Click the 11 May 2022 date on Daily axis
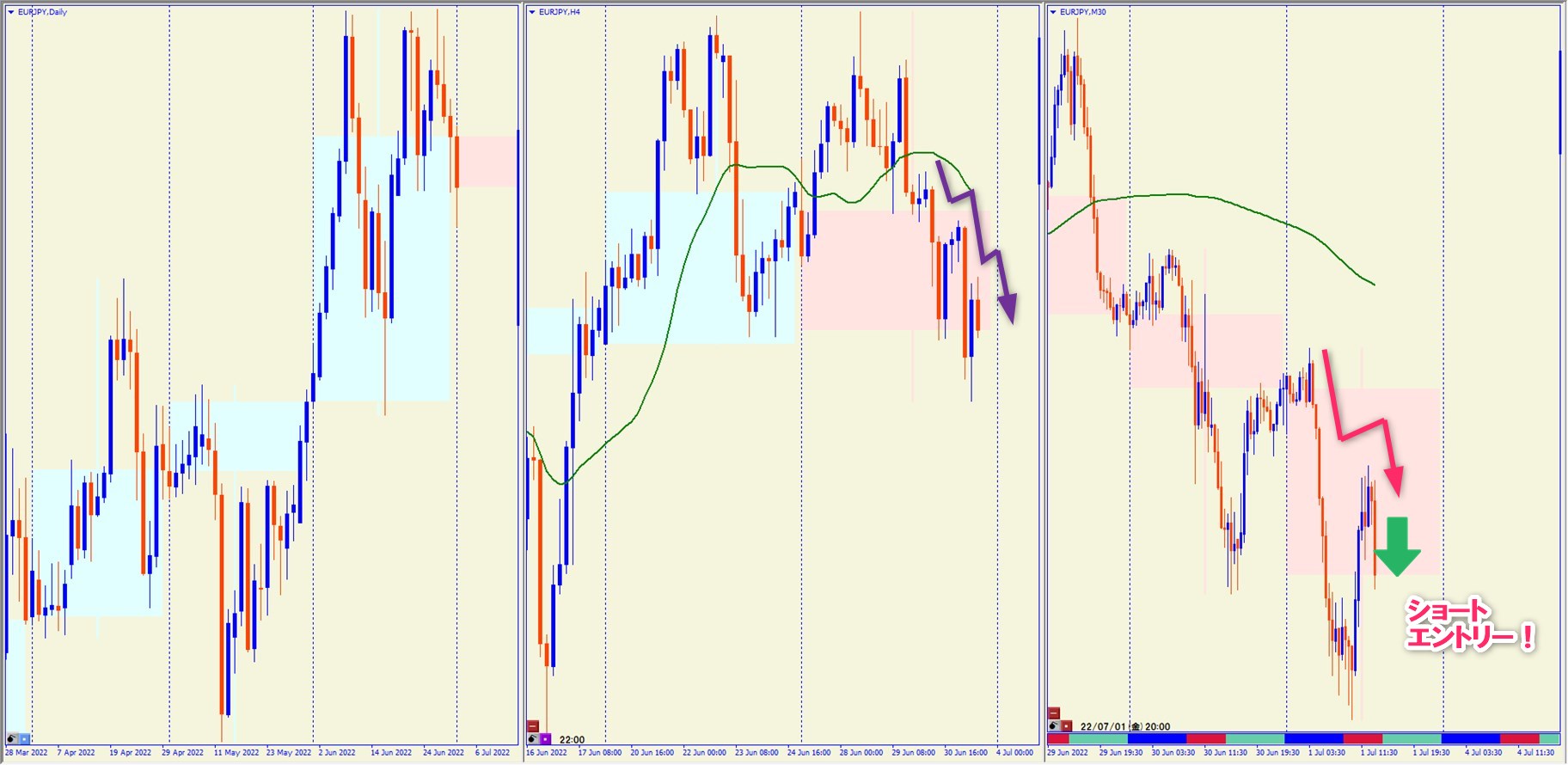The image size is (1568, 765). [x=236, y=753]
